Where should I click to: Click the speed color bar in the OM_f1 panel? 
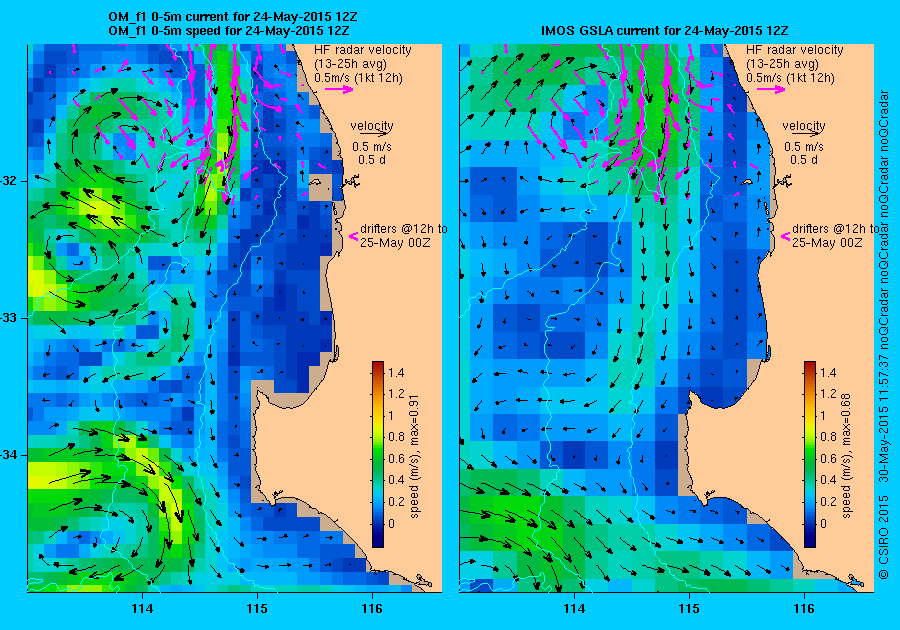[x=378, y=454]
